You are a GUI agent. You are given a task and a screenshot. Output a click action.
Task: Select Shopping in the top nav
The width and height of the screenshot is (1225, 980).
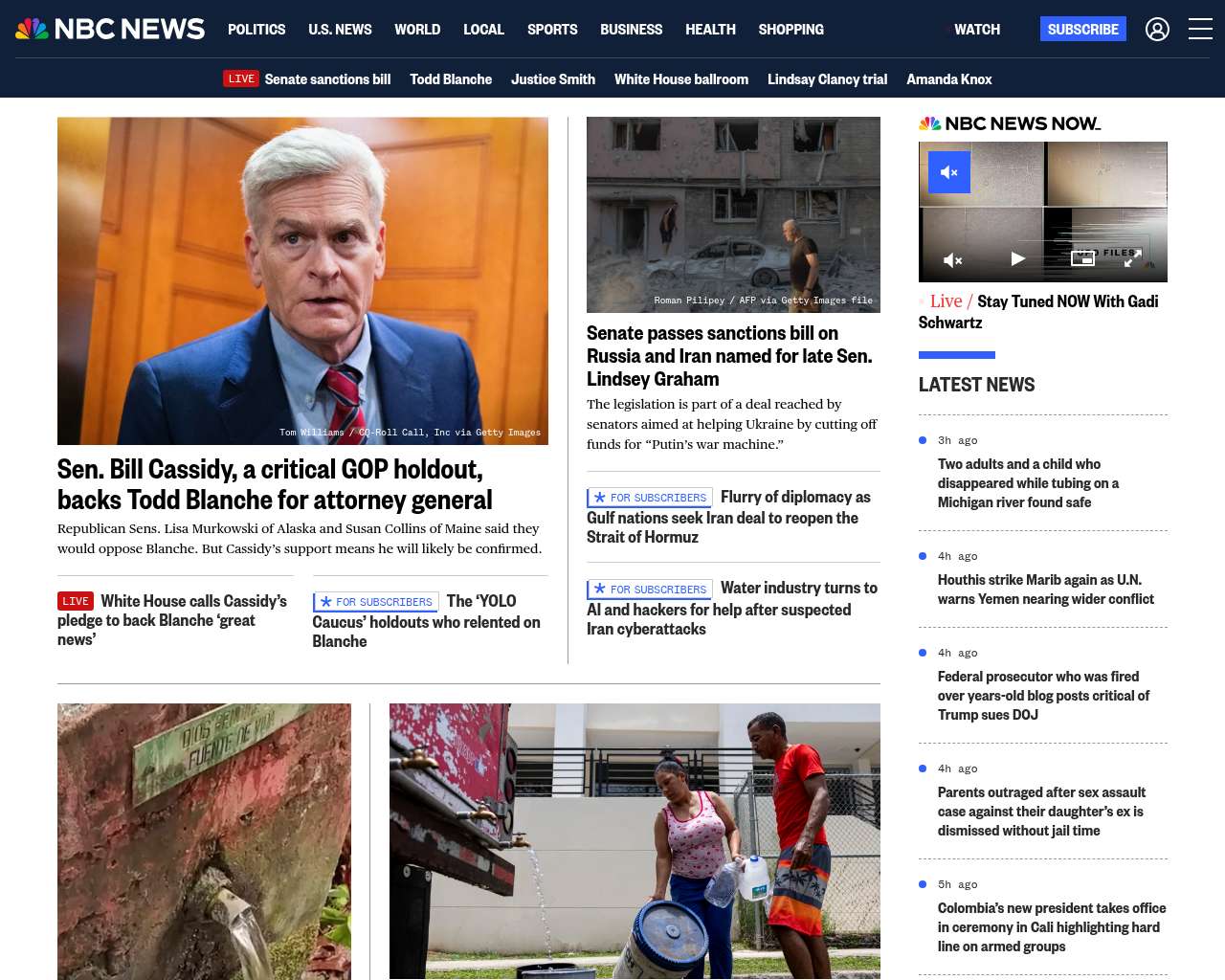[791, 30]
